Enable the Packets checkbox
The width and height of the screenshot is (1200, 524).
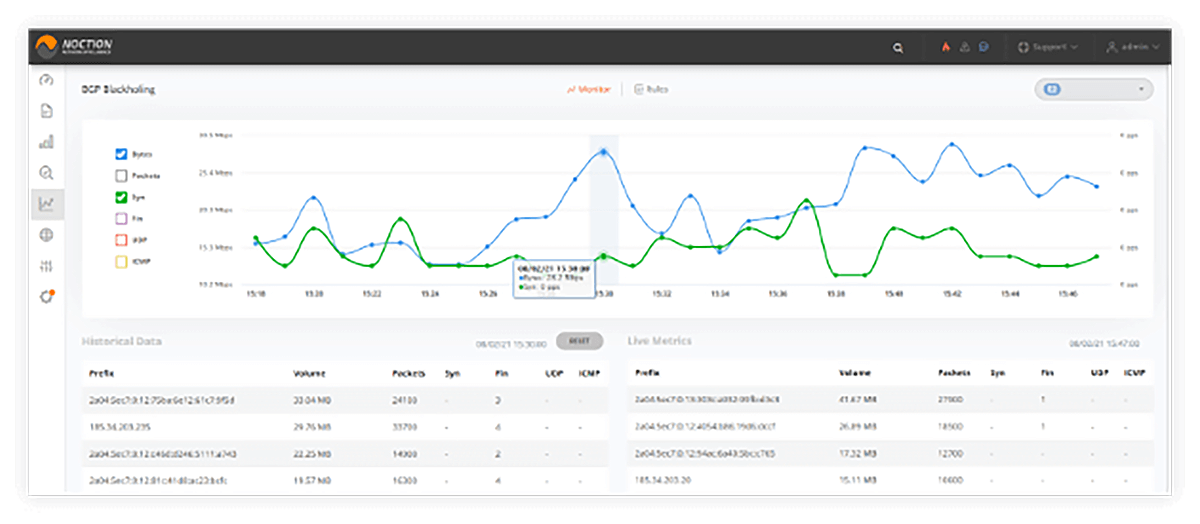click(121, 175)
